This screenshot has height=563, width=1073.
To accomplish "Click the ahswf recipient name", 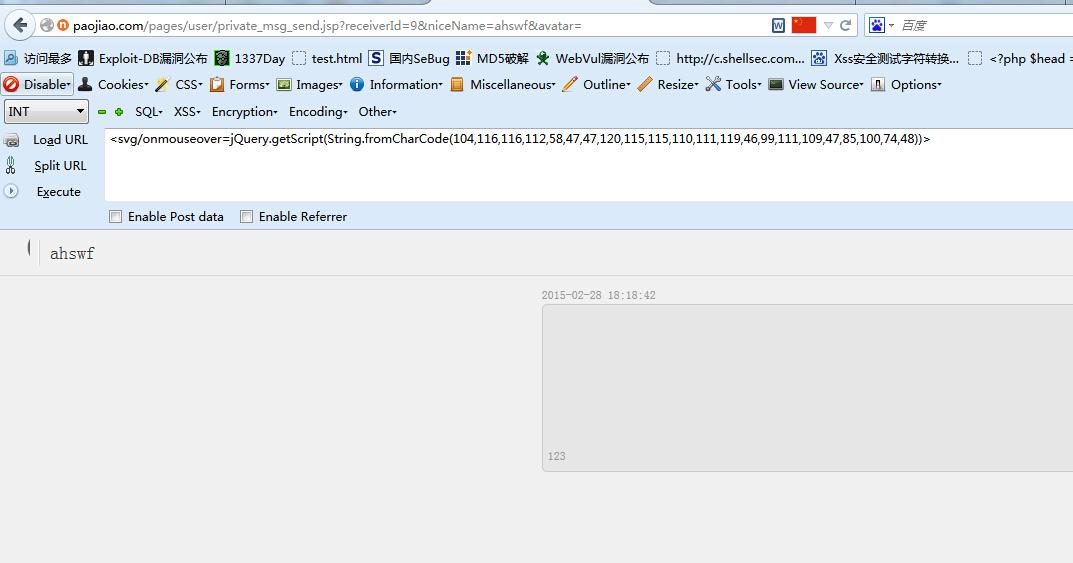I will [x=72, y=254].
